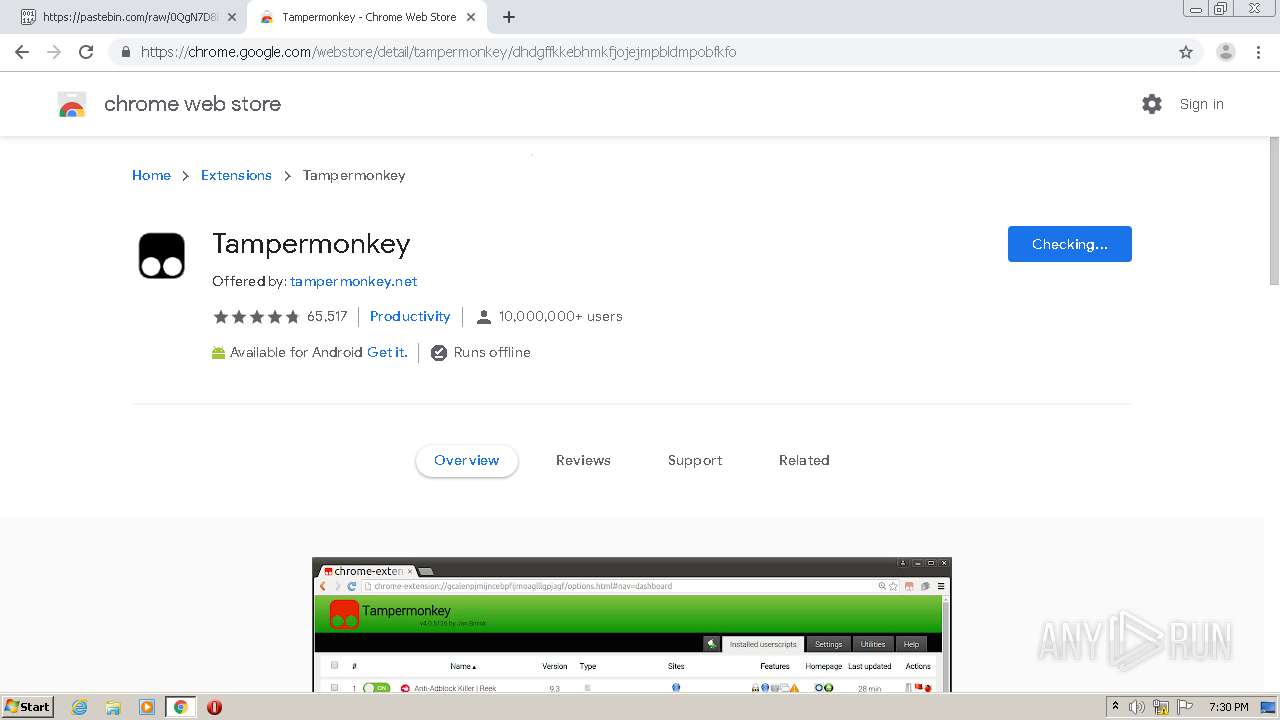The height and width of the screenshot is (720, 1280).
Task: Click the Tampermonkey title heading
Action: [311, 244]
